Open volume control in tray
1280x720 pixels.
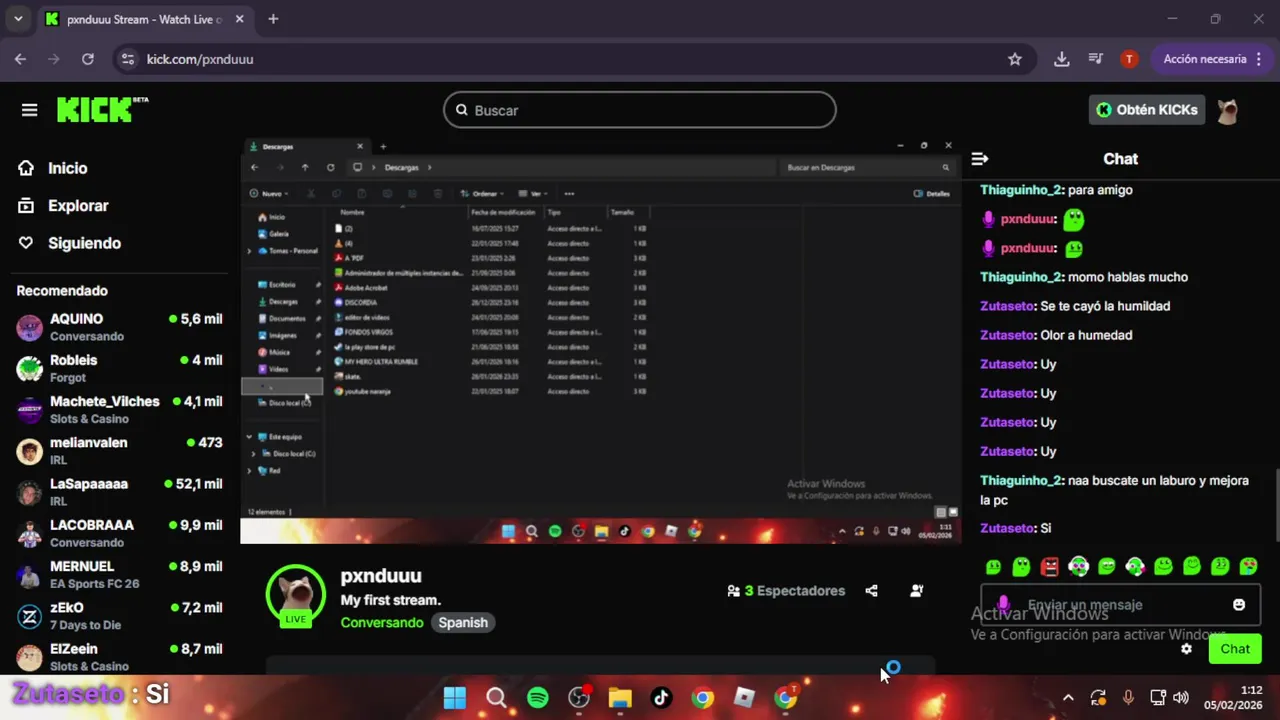coord(1181,698)
